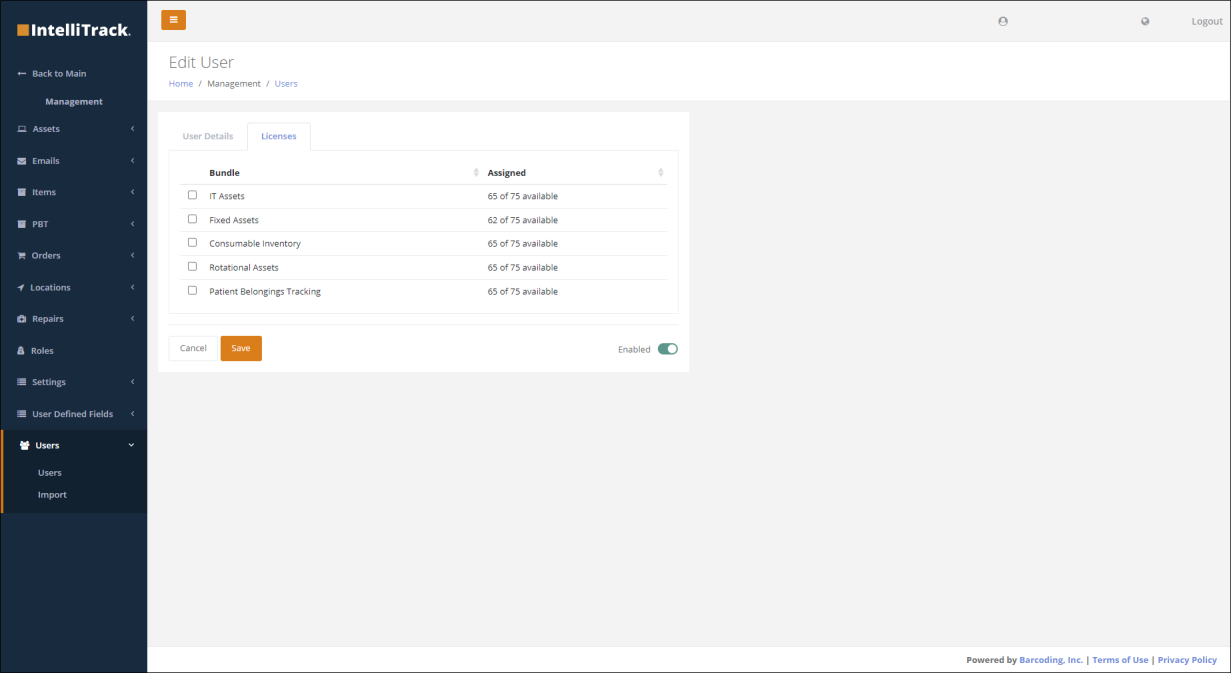Viewport: 1231px width, 673px height.
Task: Click the Assigned column header text
Action: coord(507,173)
